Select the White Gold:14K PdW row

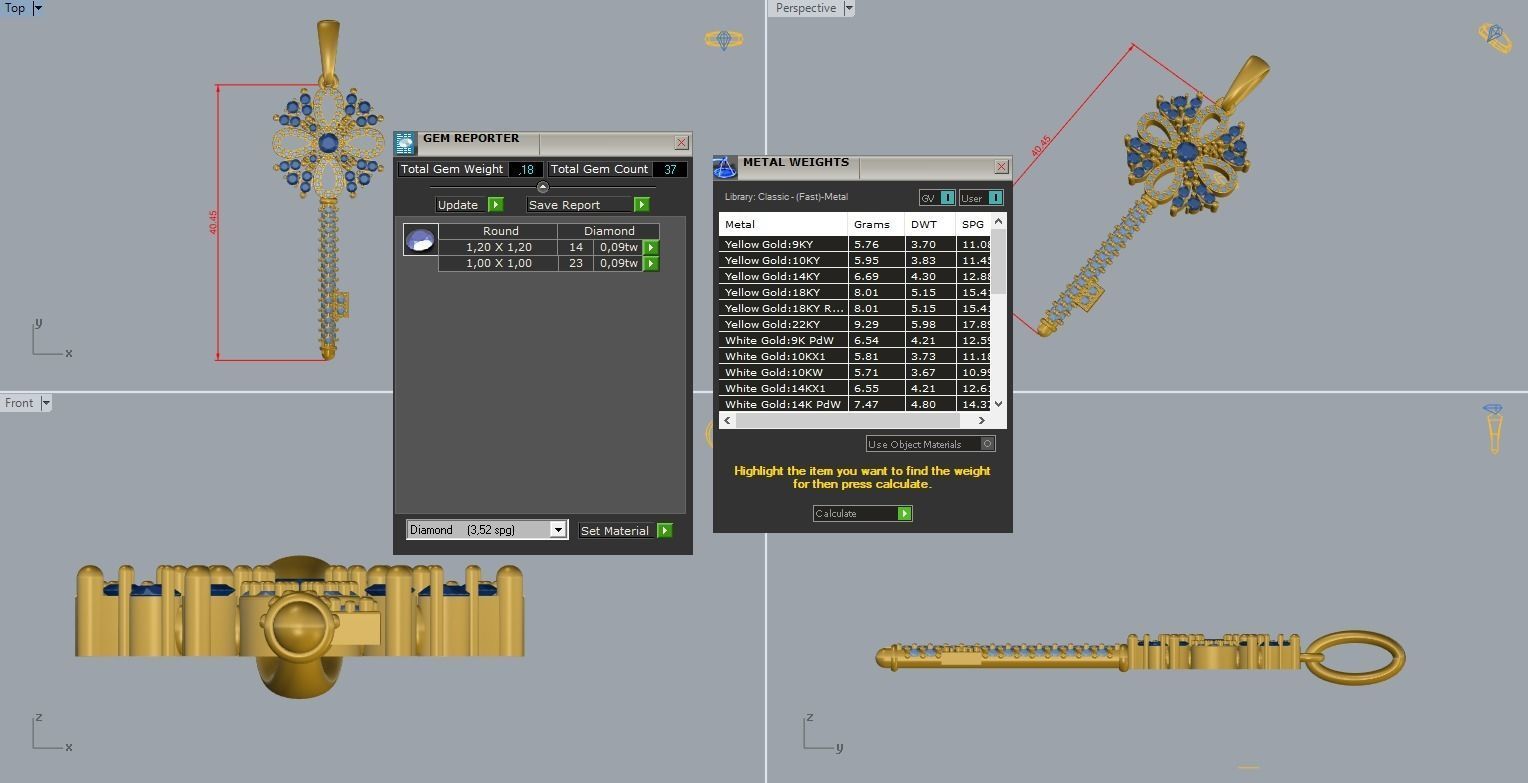click(855, 404)
